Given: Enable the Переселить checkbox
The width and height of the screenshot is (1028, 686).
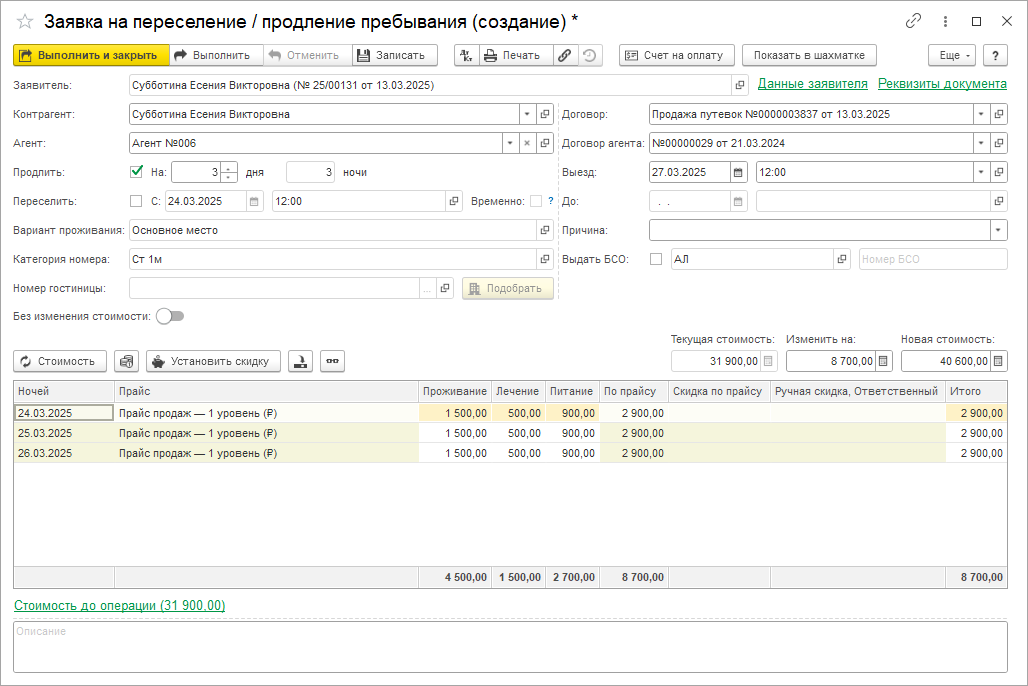Looking at the screenshot, I should pyautogui.click(x=137, y=201).
